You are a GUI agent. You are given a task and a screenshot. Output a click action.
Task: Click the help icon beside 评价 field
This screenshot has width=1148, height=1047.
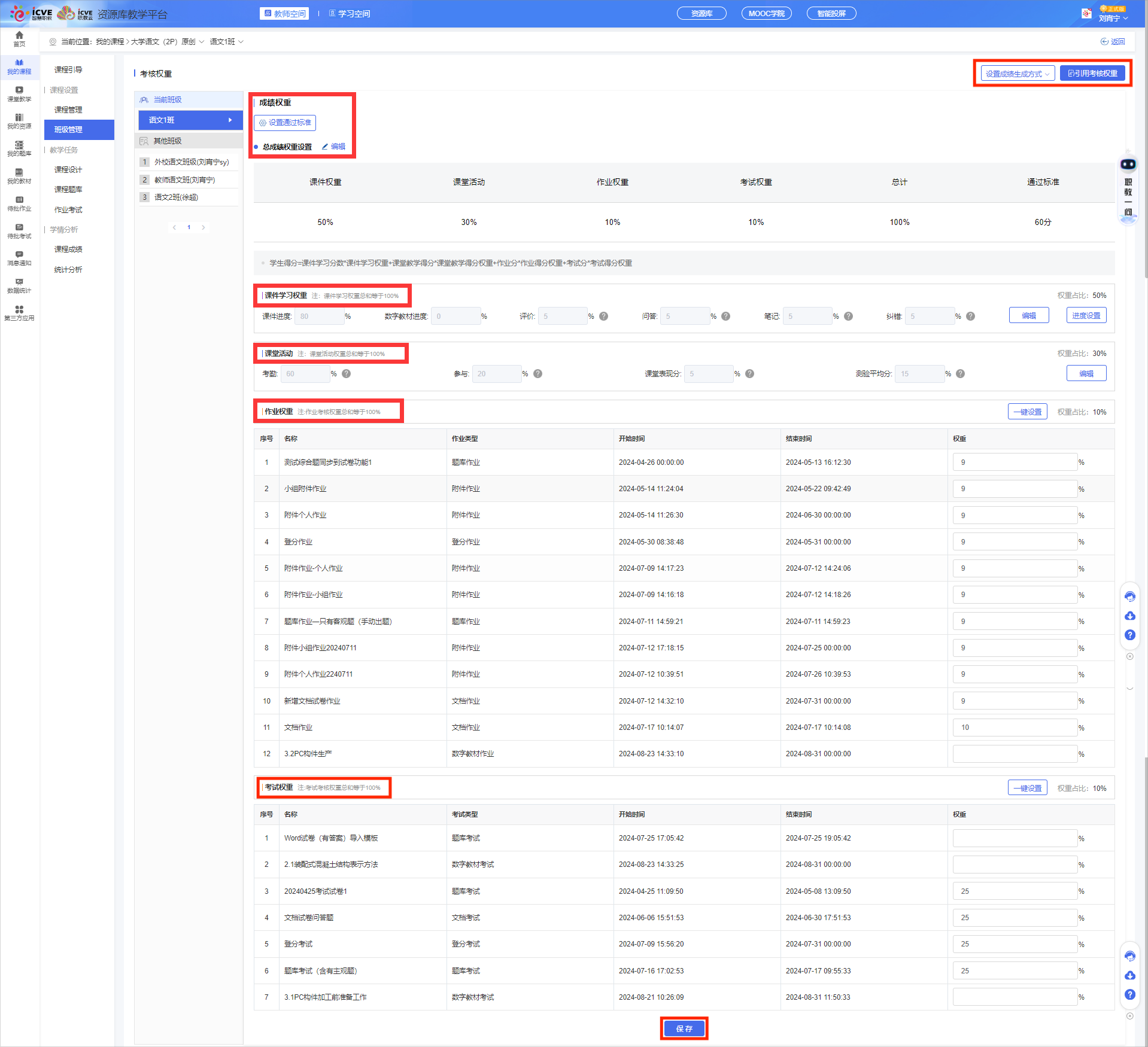pos(603,316)
